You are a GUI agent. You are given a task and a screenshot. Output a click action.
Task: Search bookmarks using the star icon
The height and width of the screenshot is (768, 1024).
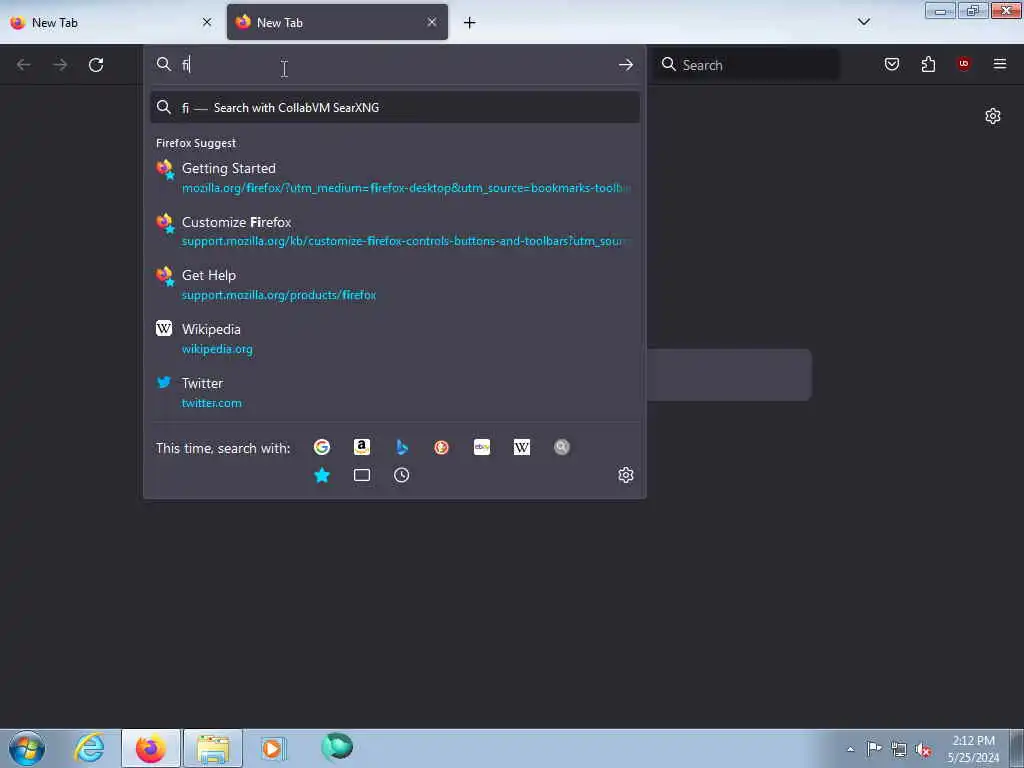point(322,475)
